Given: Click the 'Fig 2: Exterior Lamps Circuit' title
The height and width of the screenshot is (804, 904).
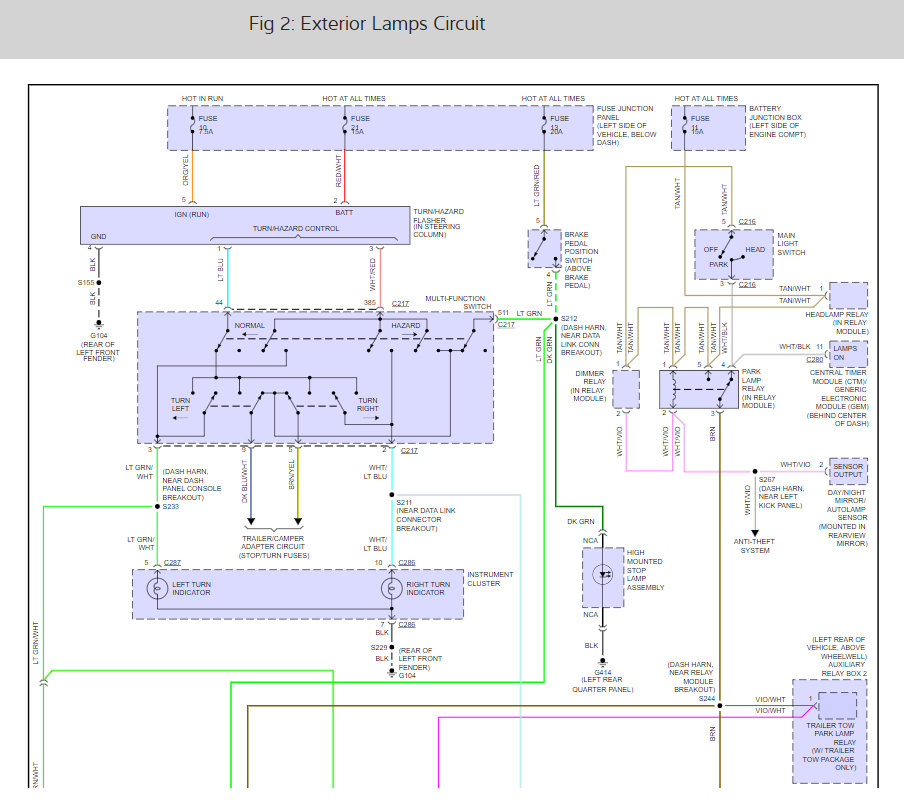Looking at the screenshot, I should [x=367, y=24].
